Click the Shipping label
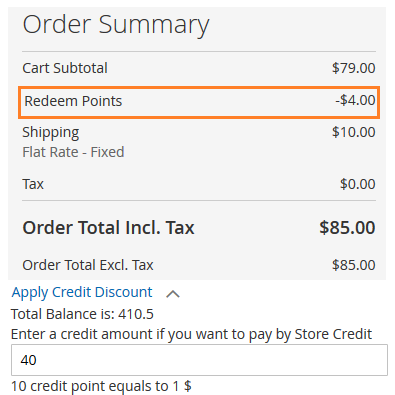Viewport: 395px width, 395px height. (51, 133)
